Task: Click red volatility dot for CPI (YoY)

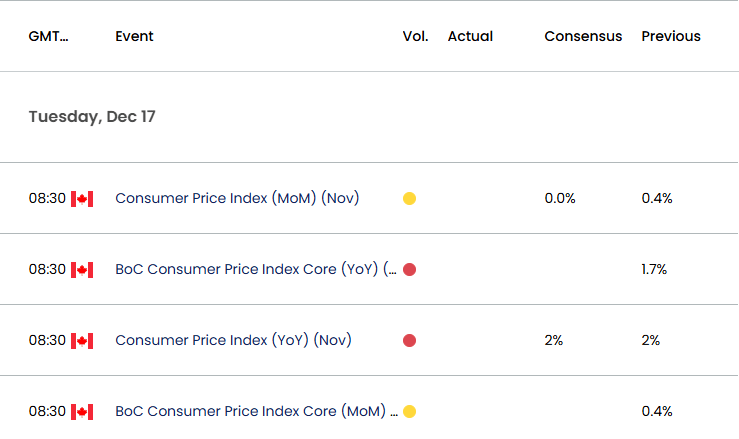Action: 410,340
